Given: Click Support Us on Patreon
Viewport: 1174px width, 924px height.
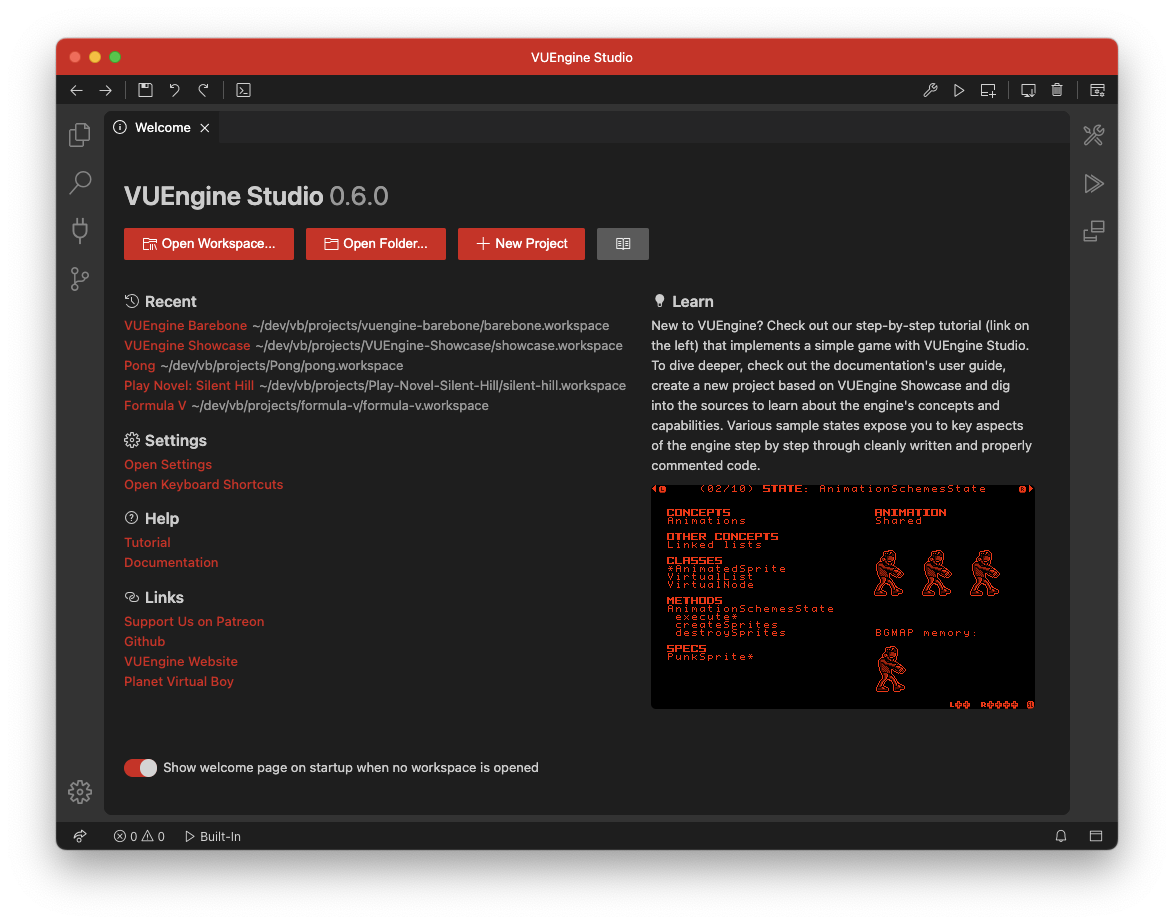Looking at the screenshot, I should tap(194, 622).
